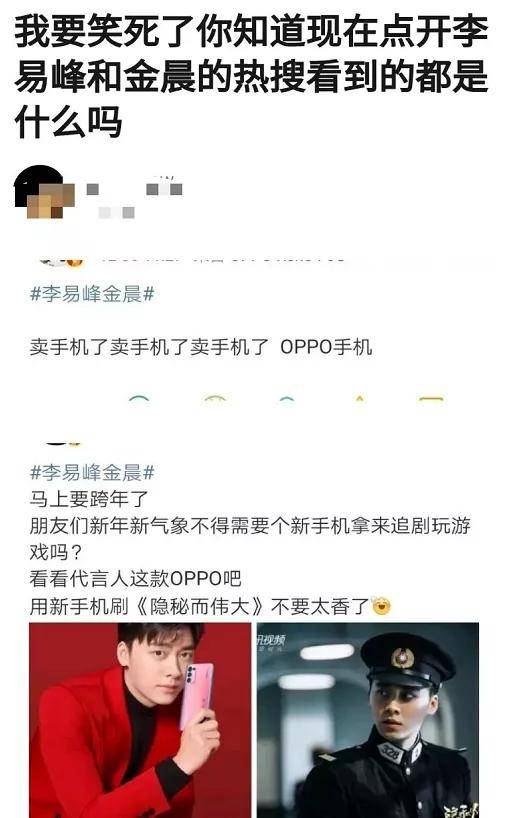508x818 pixels.
Task: Click the 328 collar number badge
Action: (391, 752)
